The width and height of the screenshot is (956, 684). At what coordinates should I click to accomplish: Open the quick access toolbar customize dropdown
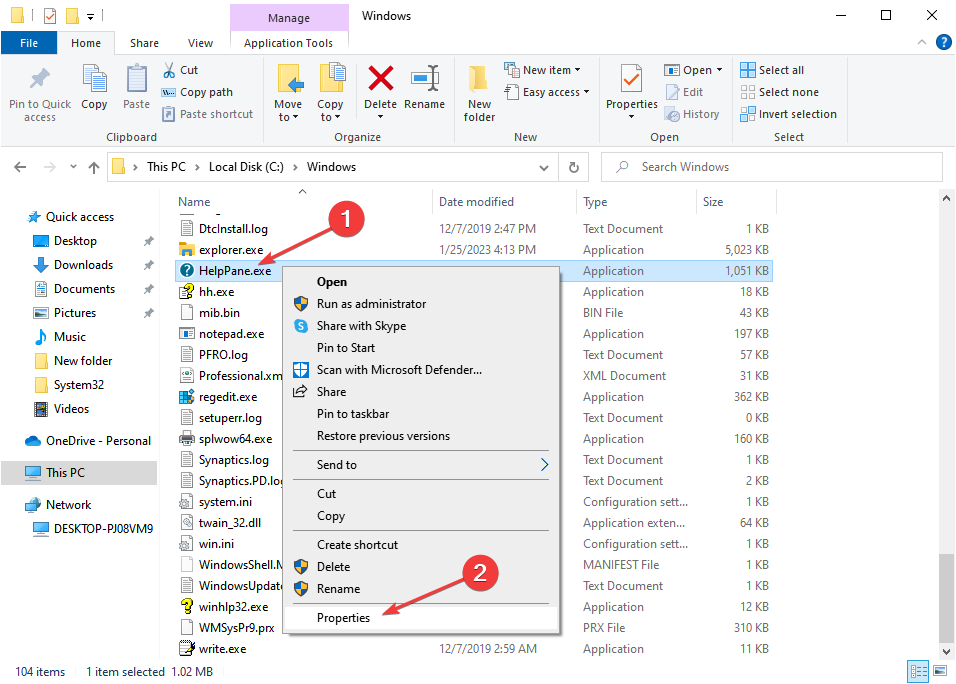pos(90,16)
